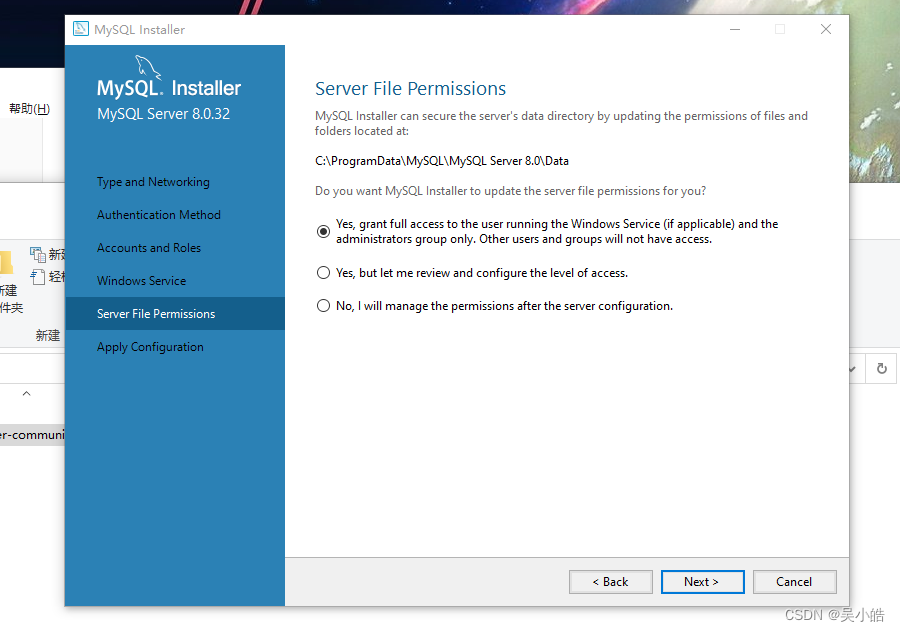Click the 'Do you want MySQL Installer' question text
The width and height of the screenshot is (900, 632).
tap(510, 191)
